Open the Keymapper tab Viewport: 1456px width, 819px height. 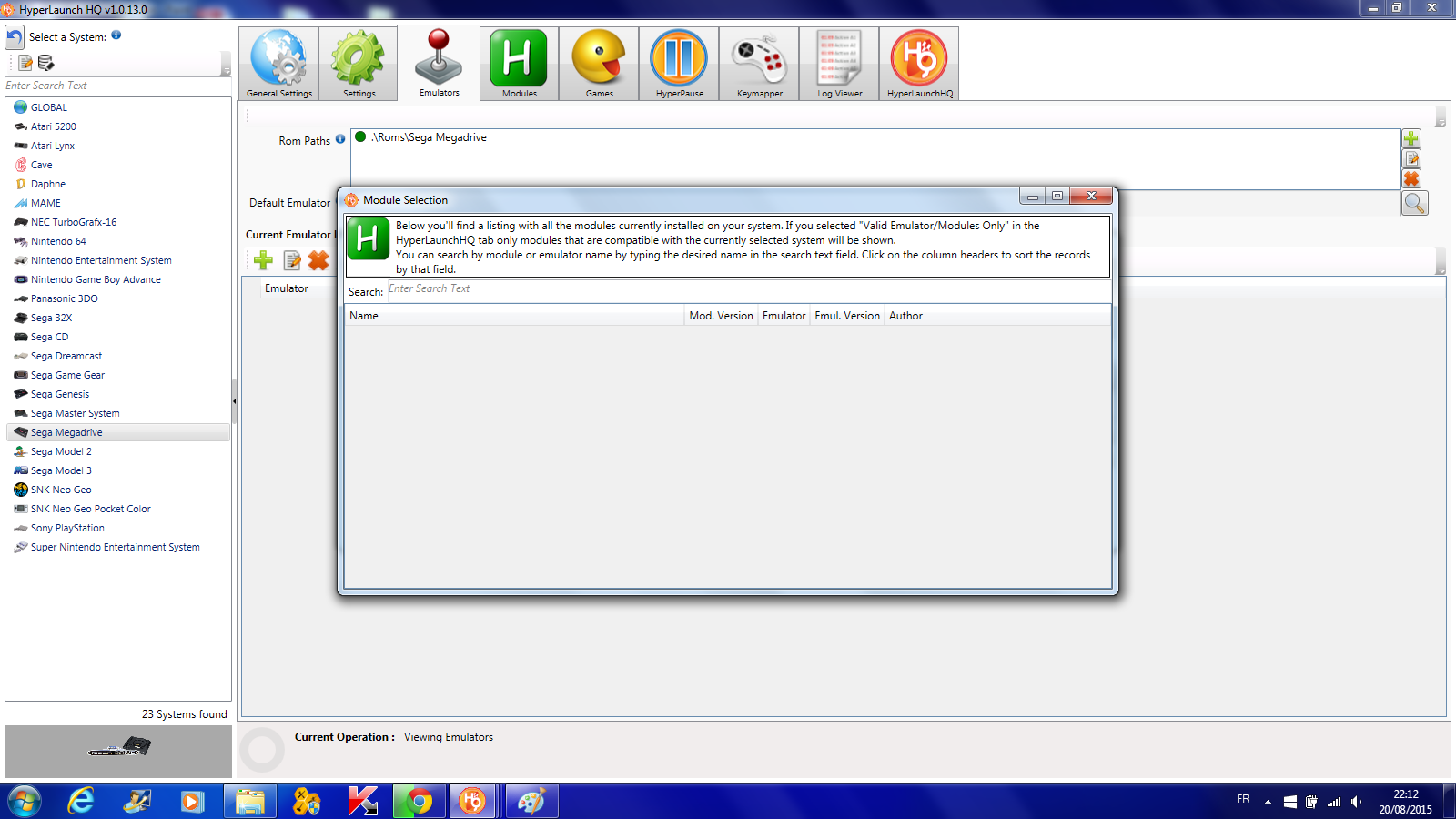click(x=759, y=64)
